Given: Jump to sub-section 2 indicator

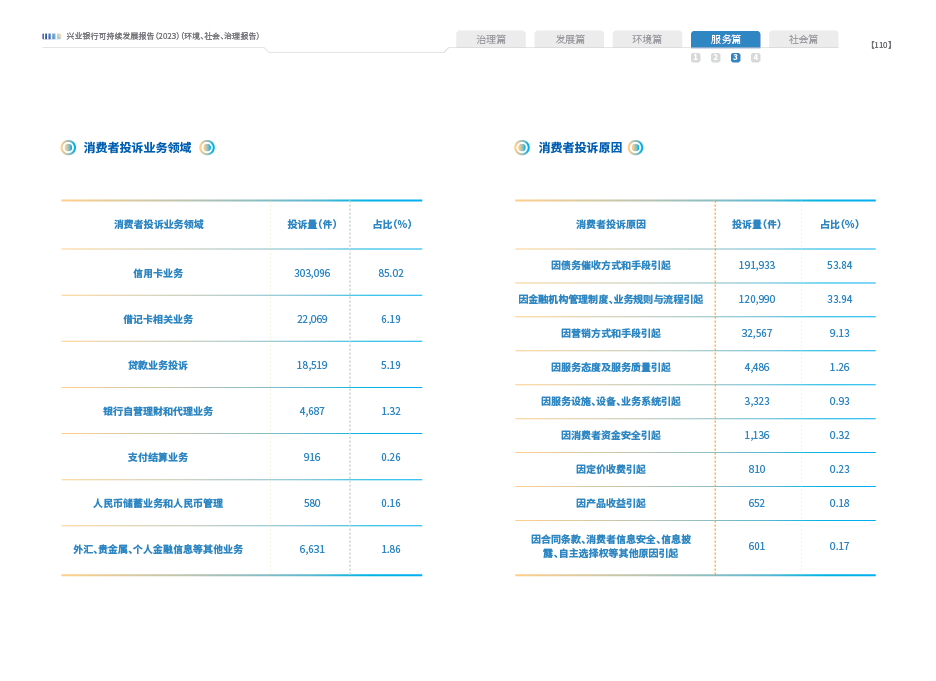Looking at the screenshot, I should click(715, 58).
